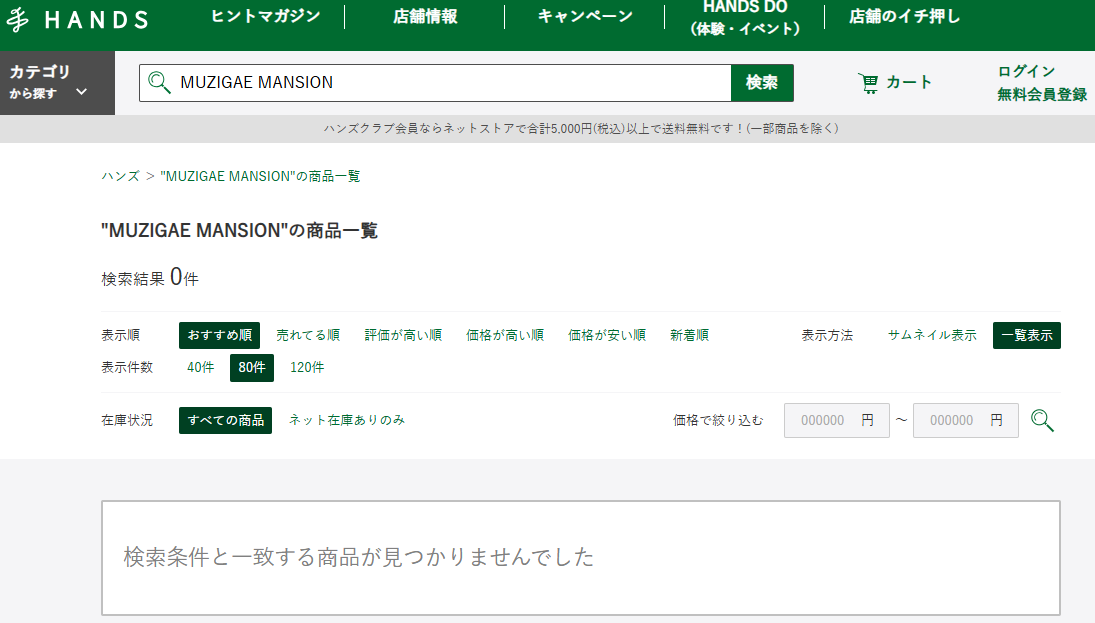This screenshot has width=1095, height=623.
Task: Expand the カテゴリから探す category dropdown
Action: (57, 82)
